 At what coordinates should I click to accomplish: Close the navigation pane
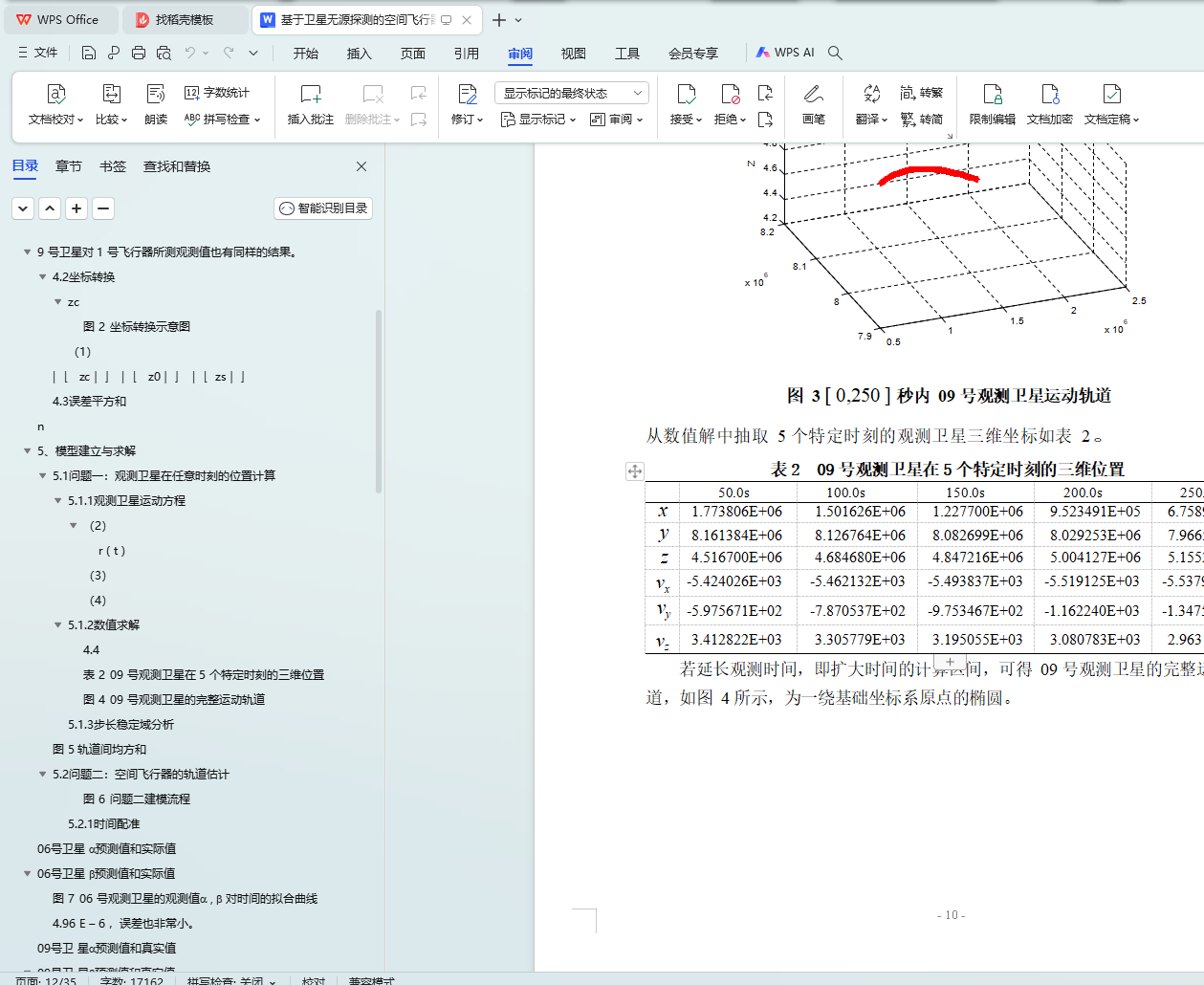(361, 166)
